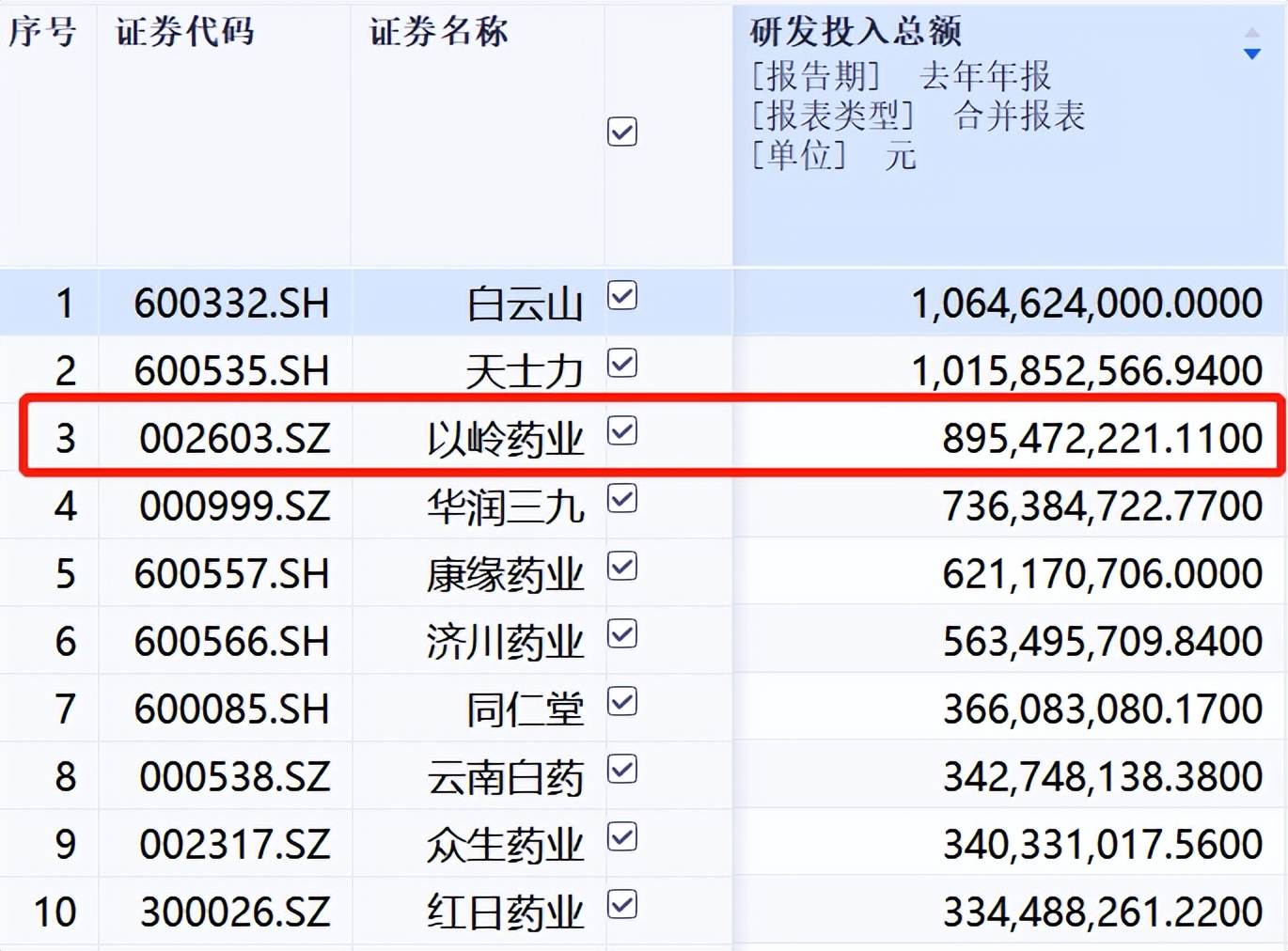
Task: Click the 证券名称 column header
Action: pyautogui.click(x=439, y=31)
